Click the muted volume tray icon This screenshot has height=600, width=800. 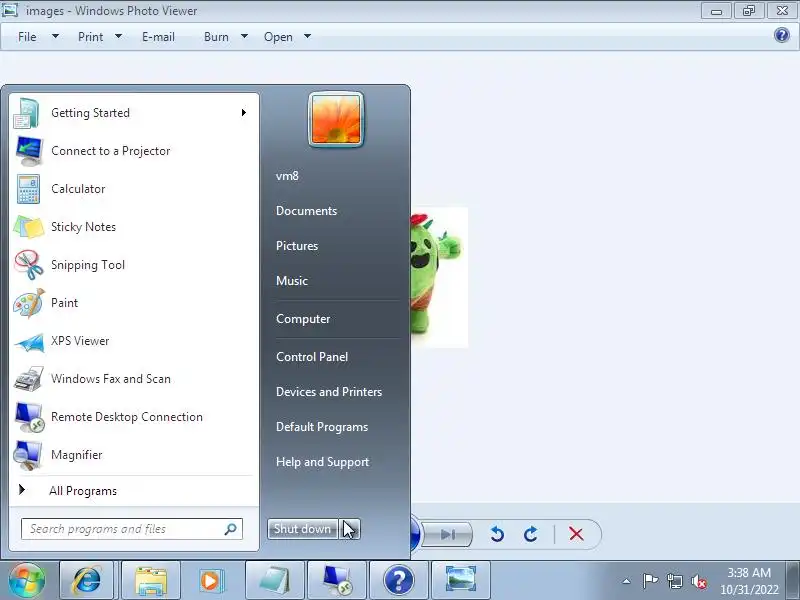698,581
